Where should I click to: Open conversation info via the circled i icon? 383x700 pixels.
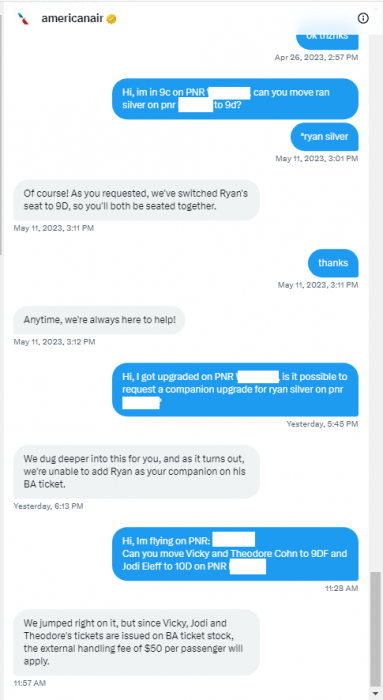363,18
